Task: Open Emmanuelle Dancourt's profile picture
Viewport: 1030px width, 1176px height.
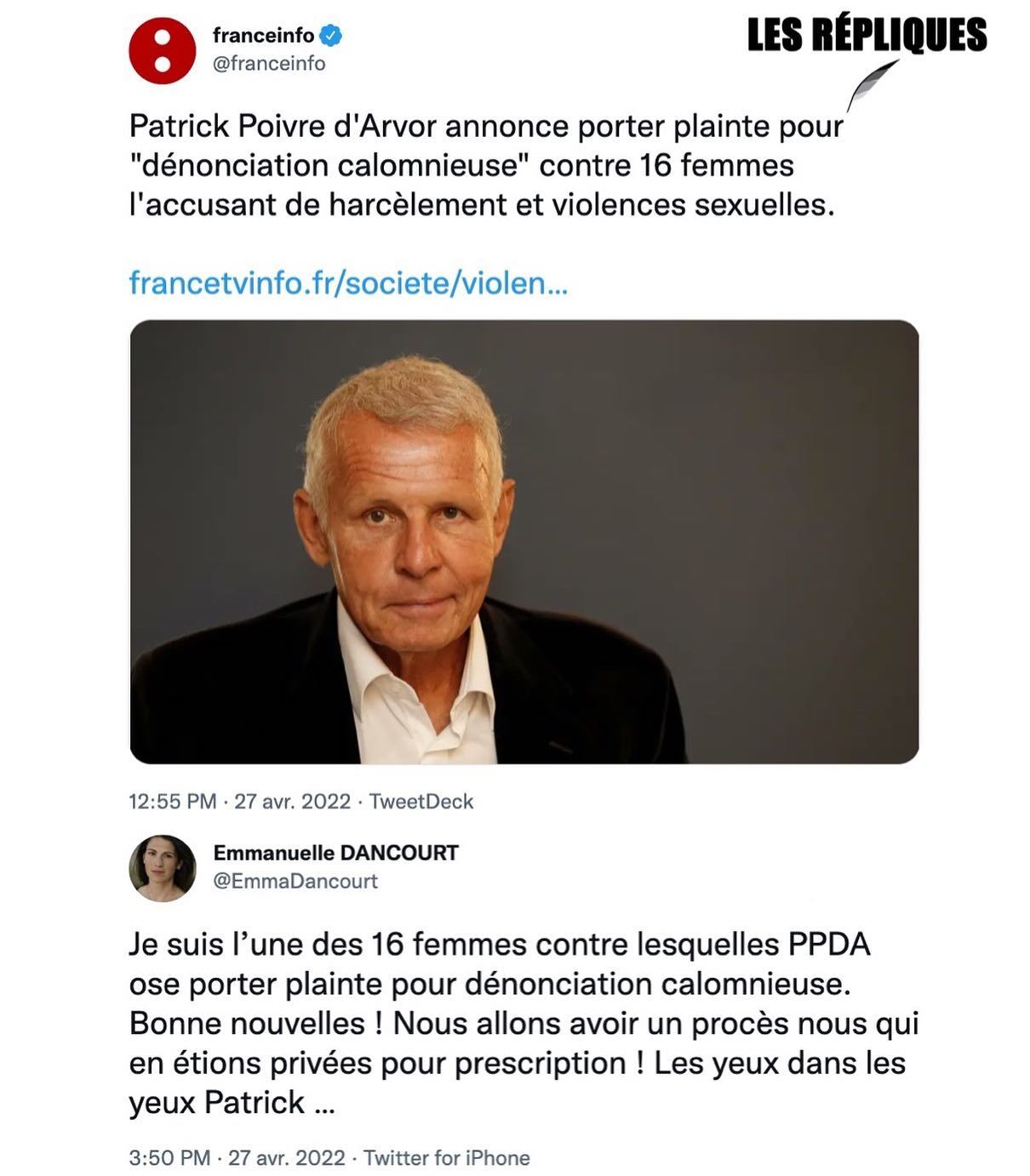Action: pos(162,867)
